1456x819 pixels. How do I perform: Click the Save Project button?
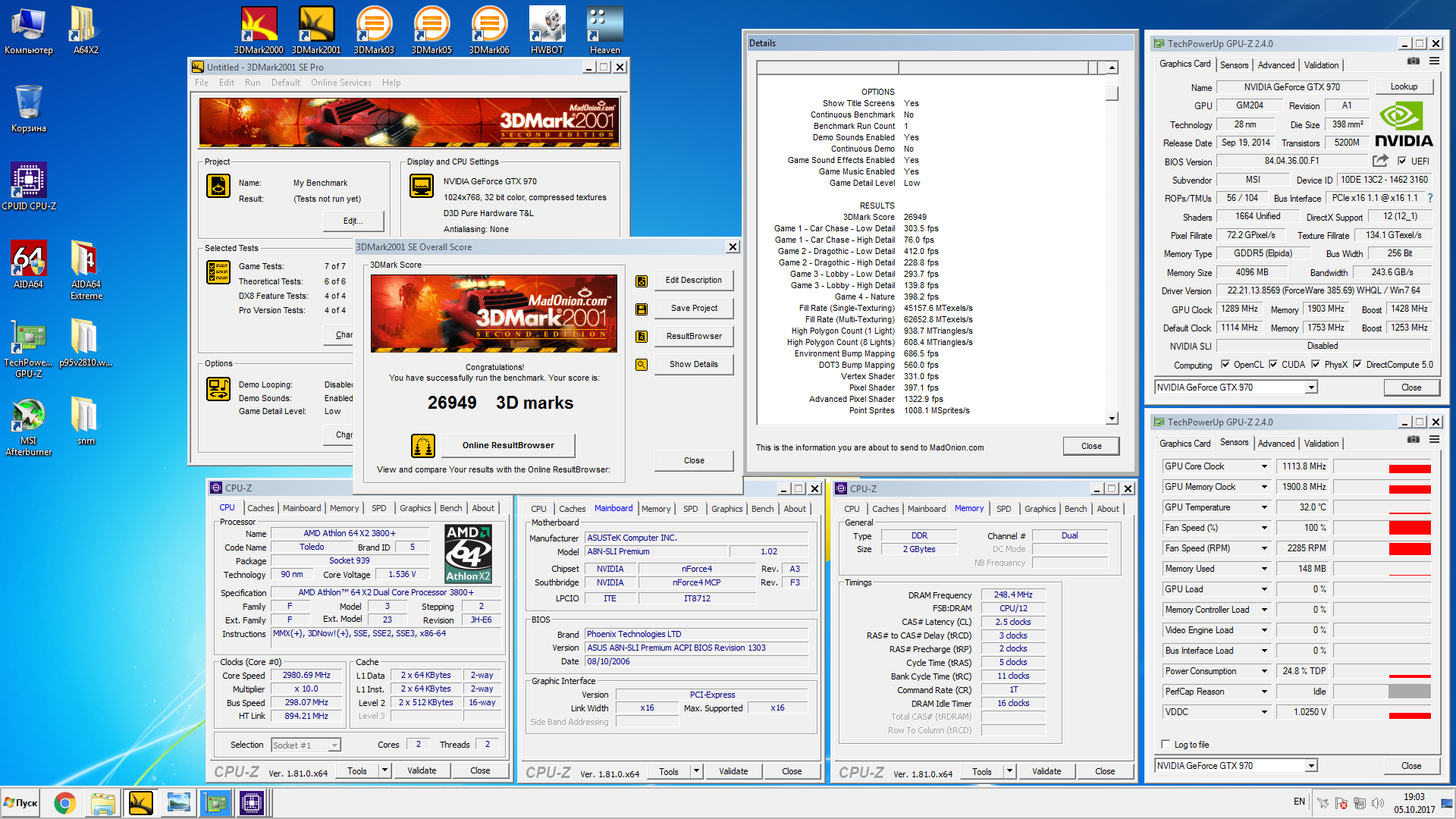point(693,308)
